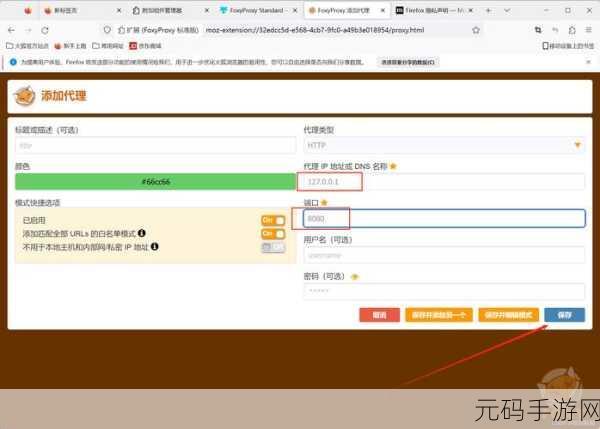Screen dimensions: 600x429
Task: Click the extension puzzle icon in address bar
Action: pos(121,30)
